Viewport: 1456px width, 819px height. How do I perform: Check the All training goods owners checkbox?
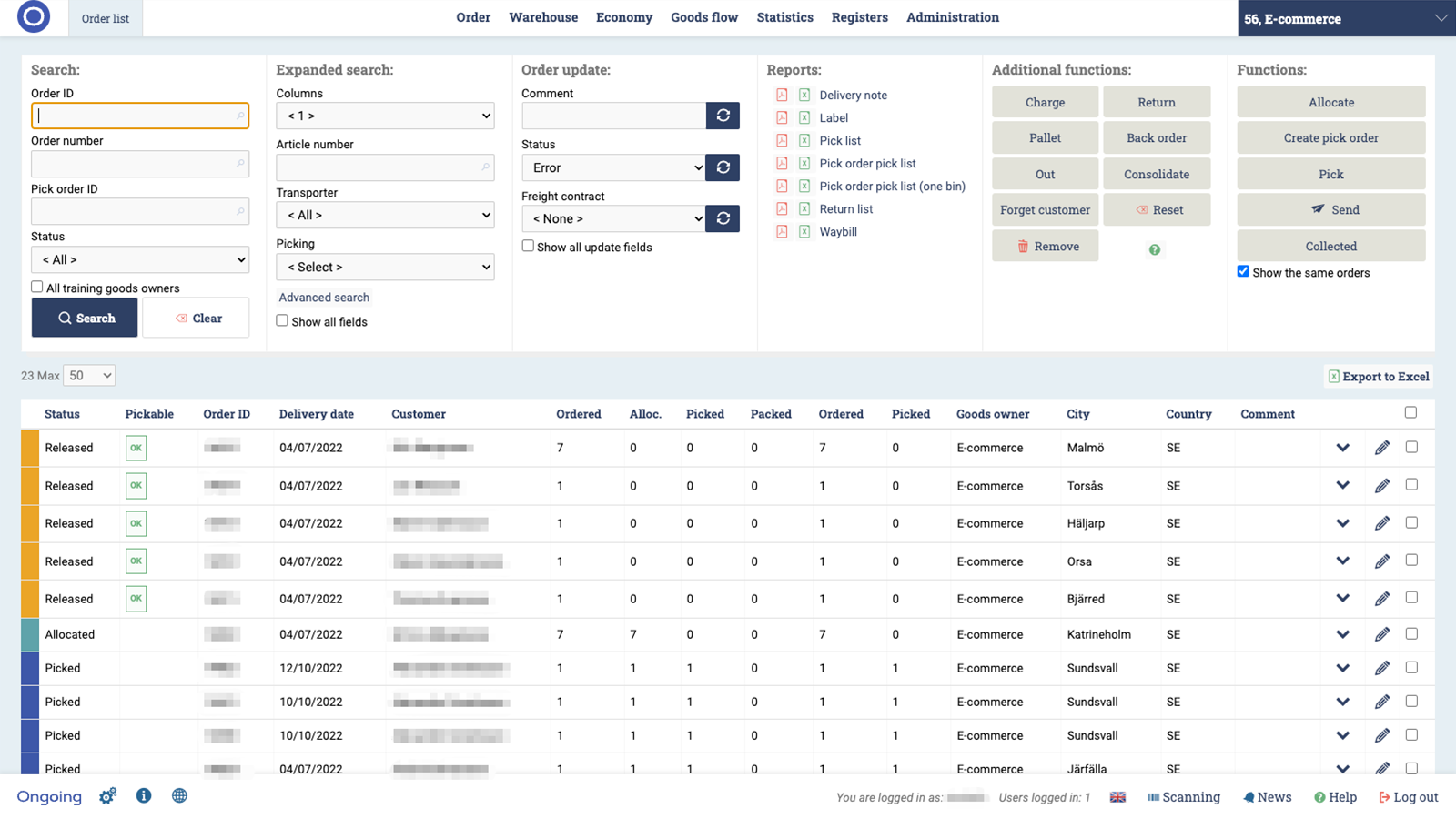(x=36, y=286)
